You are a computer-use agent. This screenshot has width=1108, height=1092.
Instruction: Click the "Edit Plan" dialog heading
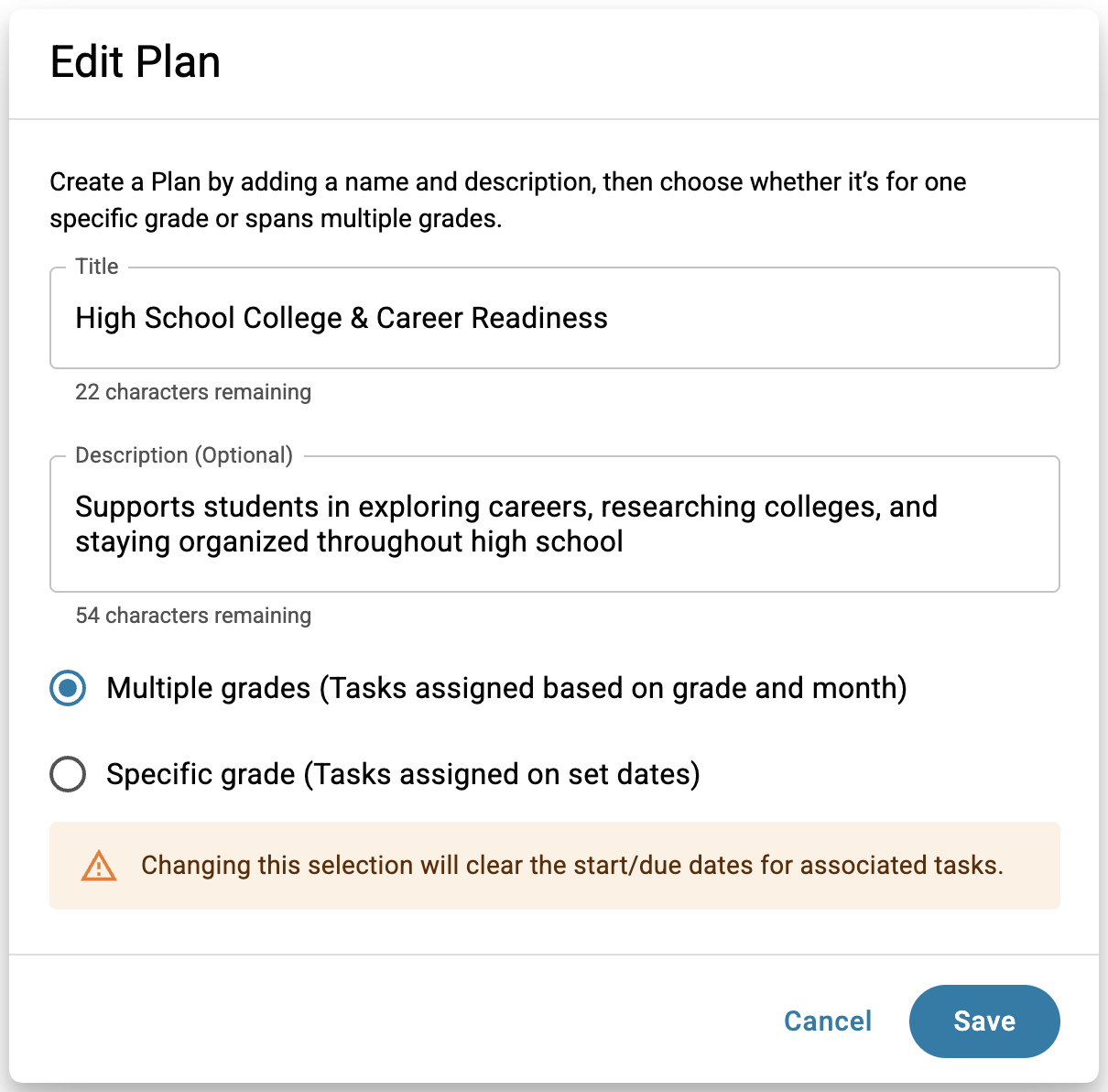(136, 62)
